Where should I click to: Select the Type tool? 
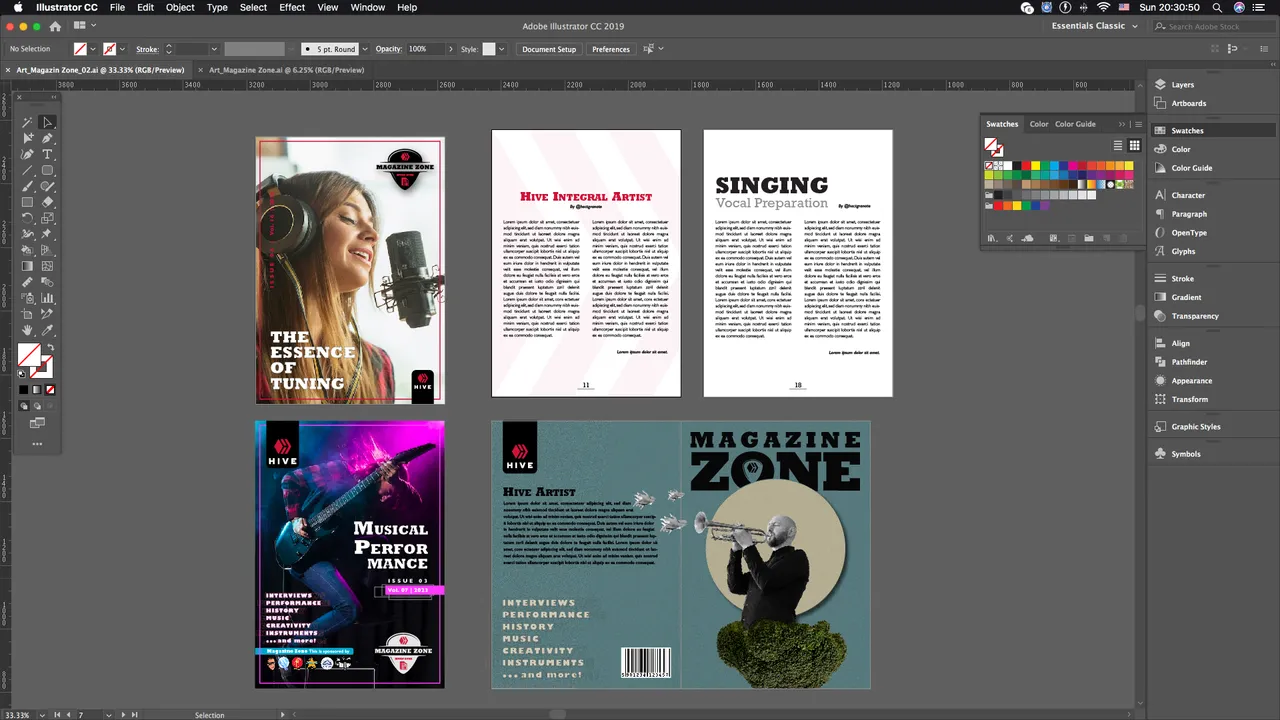point(47,154)
